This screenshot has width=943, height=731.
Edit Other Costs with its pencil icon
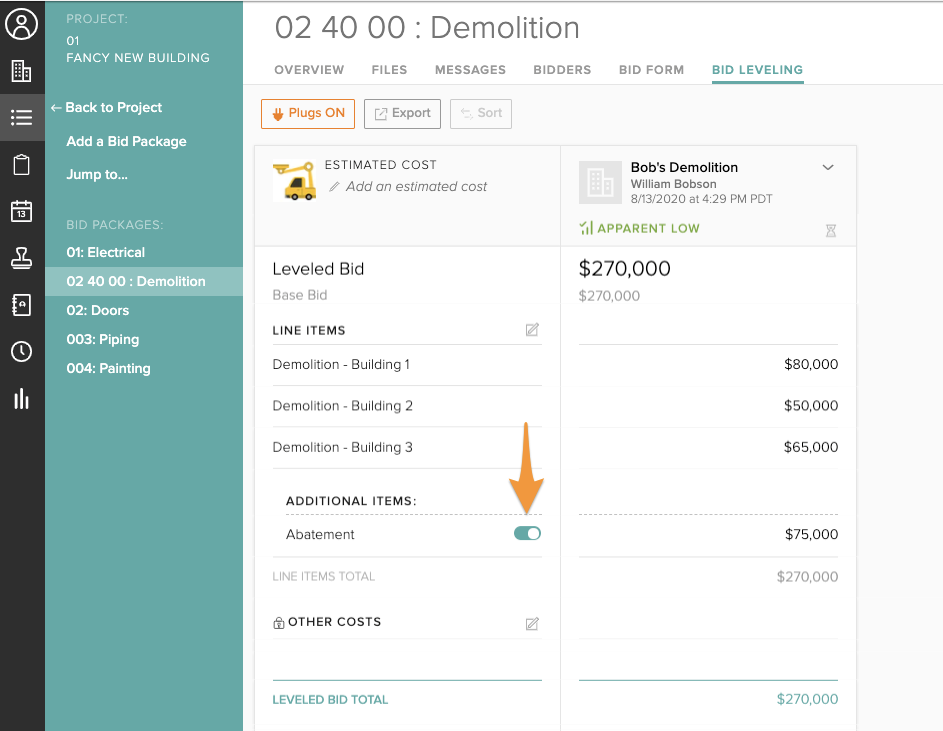pyautogui.click(x=532, y=624)
